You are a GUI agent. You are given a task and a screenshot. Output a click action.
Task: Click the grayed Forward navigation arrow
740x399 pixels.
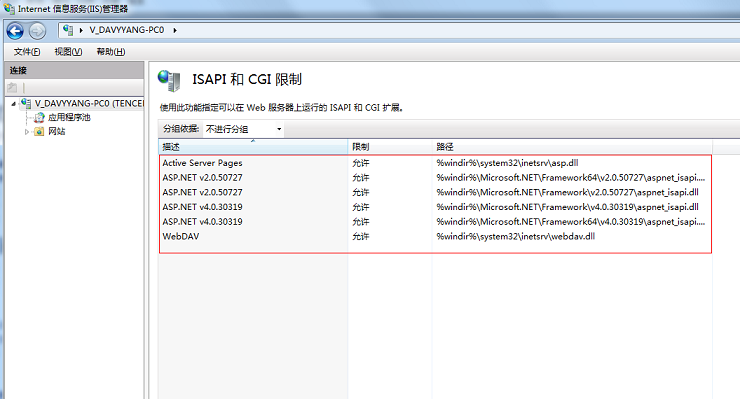coord(37,31)
